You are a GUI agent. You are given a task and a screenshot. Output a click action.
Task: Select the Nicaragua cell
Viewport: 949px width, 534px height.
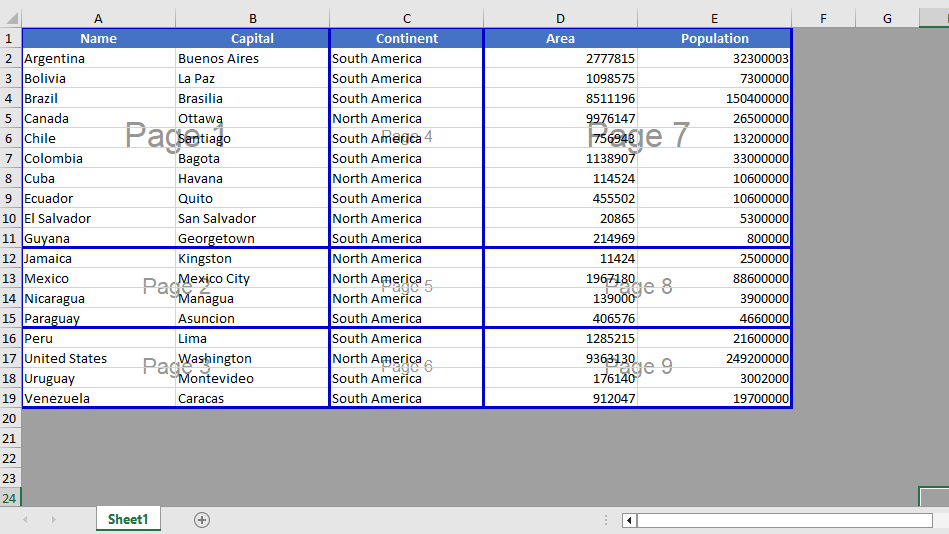click(x=99, y=298)
